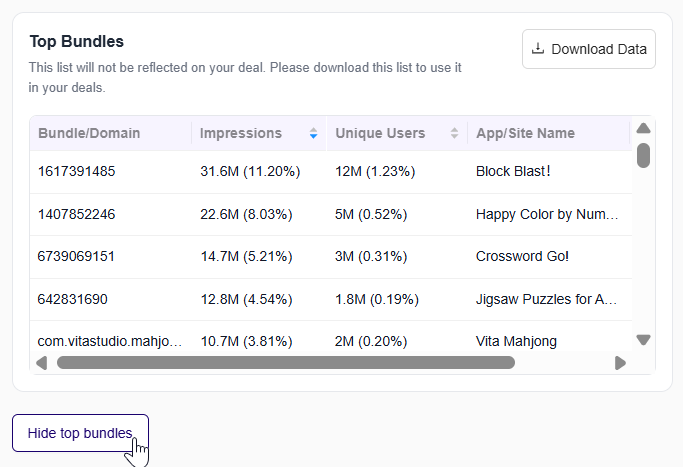The image size is (683, 467).
Task: Click the Impressions column header label
Action: (241, 133)
